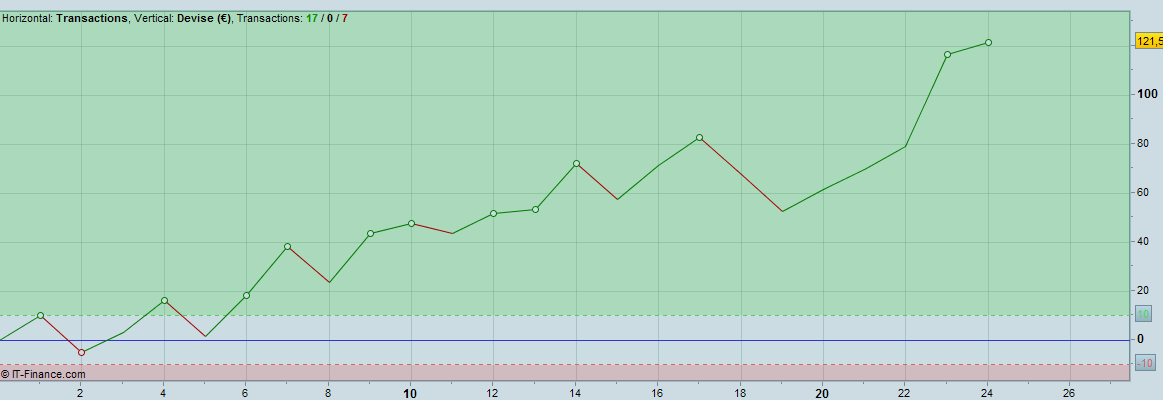The image size is (1163, 400).
Task: Click the 100 label on the vertical axis
Action: tap(1147, 94)
